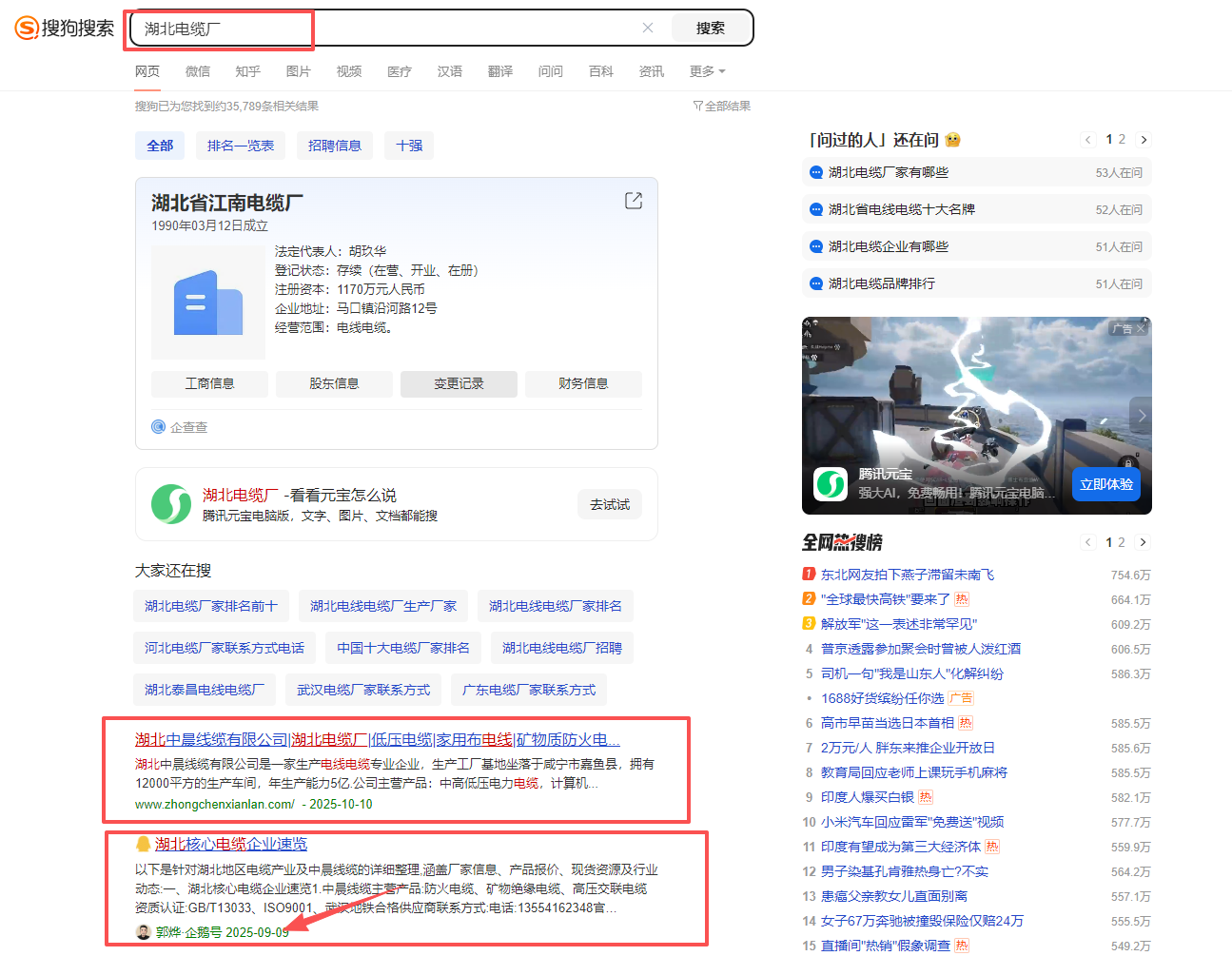Click next arrow on ad banner image
Viewport: 1232px width, 956px height.
pos(1142,416)
